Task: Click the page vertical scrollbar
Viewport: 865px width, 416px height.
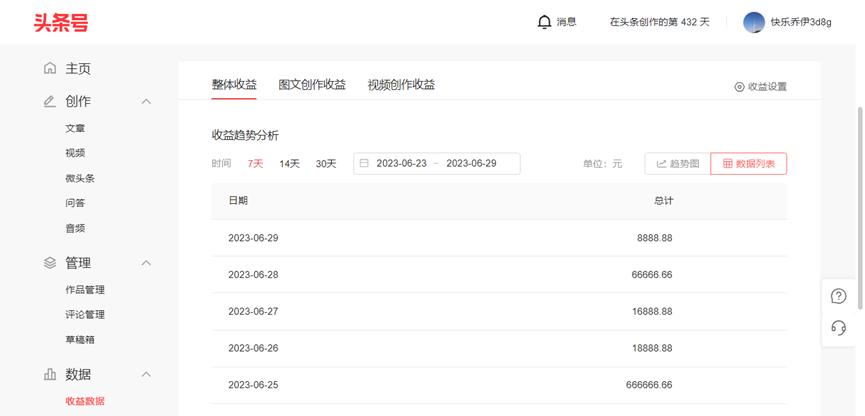Action: click(x=860, y=207)
